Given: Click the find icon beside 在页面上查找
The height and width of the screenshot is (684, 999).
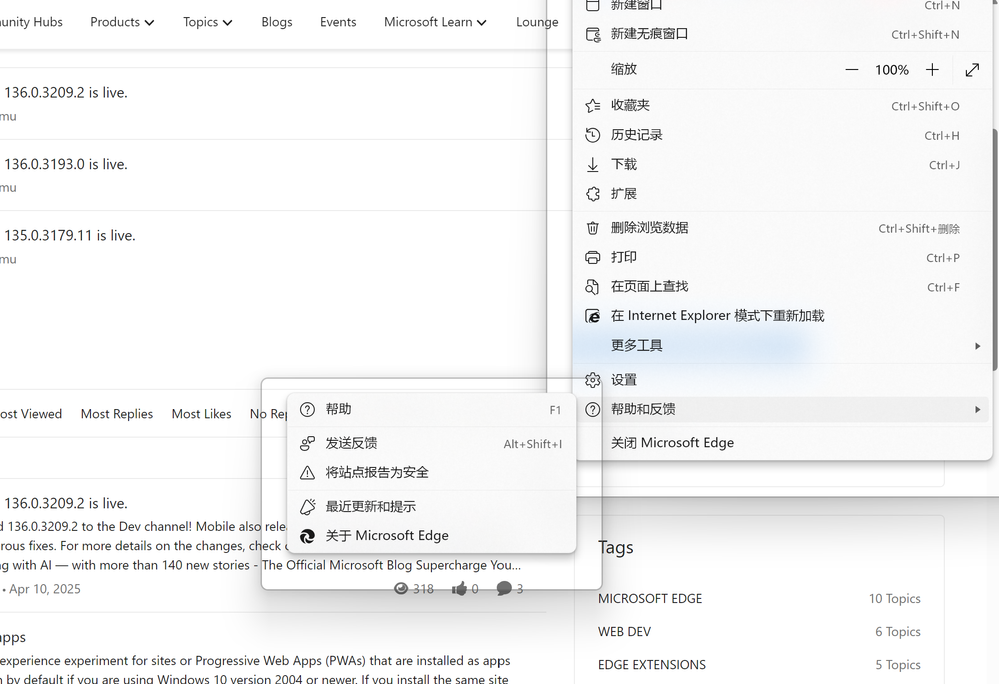Looking at the screenshot, I should coord(593,287).
